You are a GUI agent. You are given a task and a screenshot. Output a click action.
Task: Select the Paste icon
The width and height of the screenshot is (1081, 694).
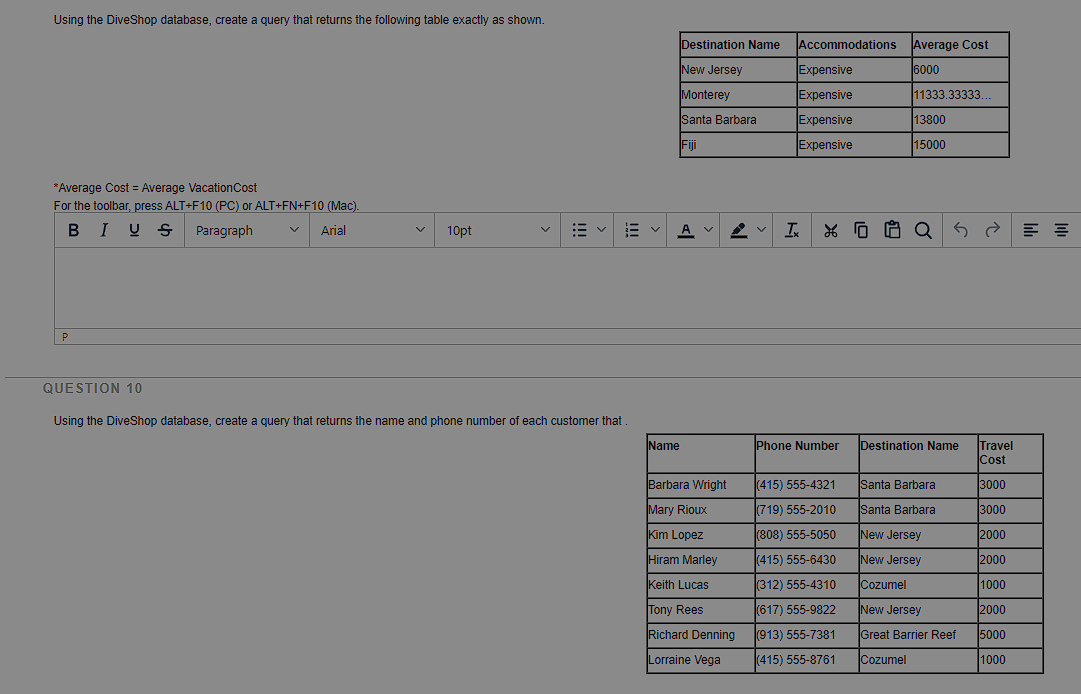892,230
